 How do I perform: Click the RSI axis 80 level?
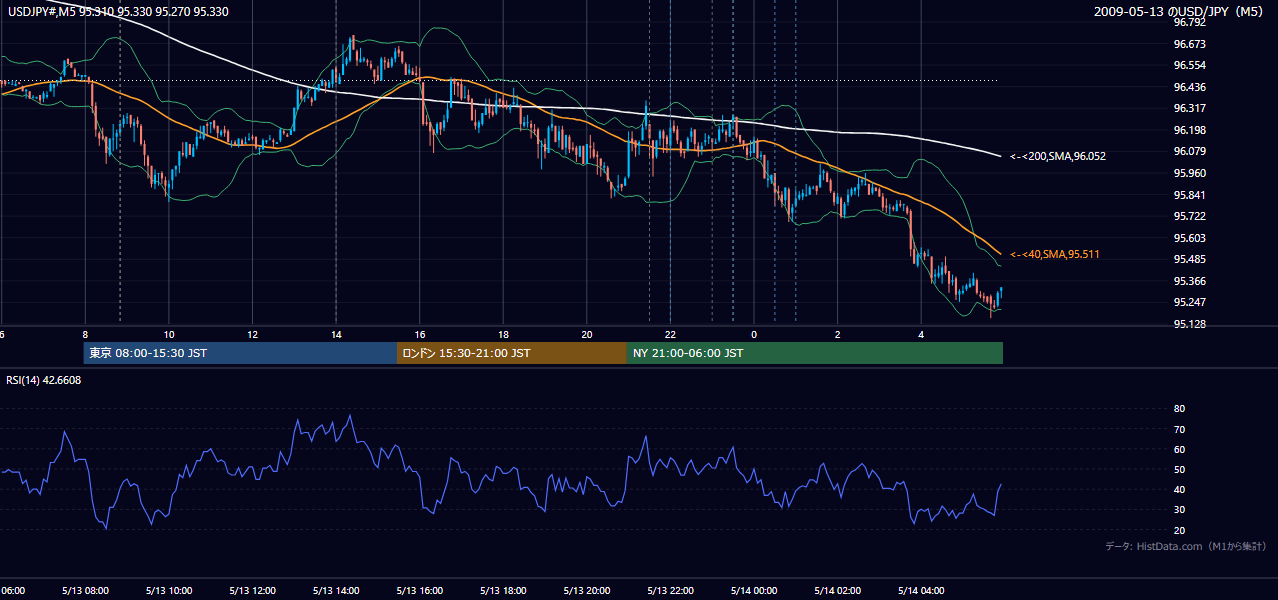coord(1179,409)
